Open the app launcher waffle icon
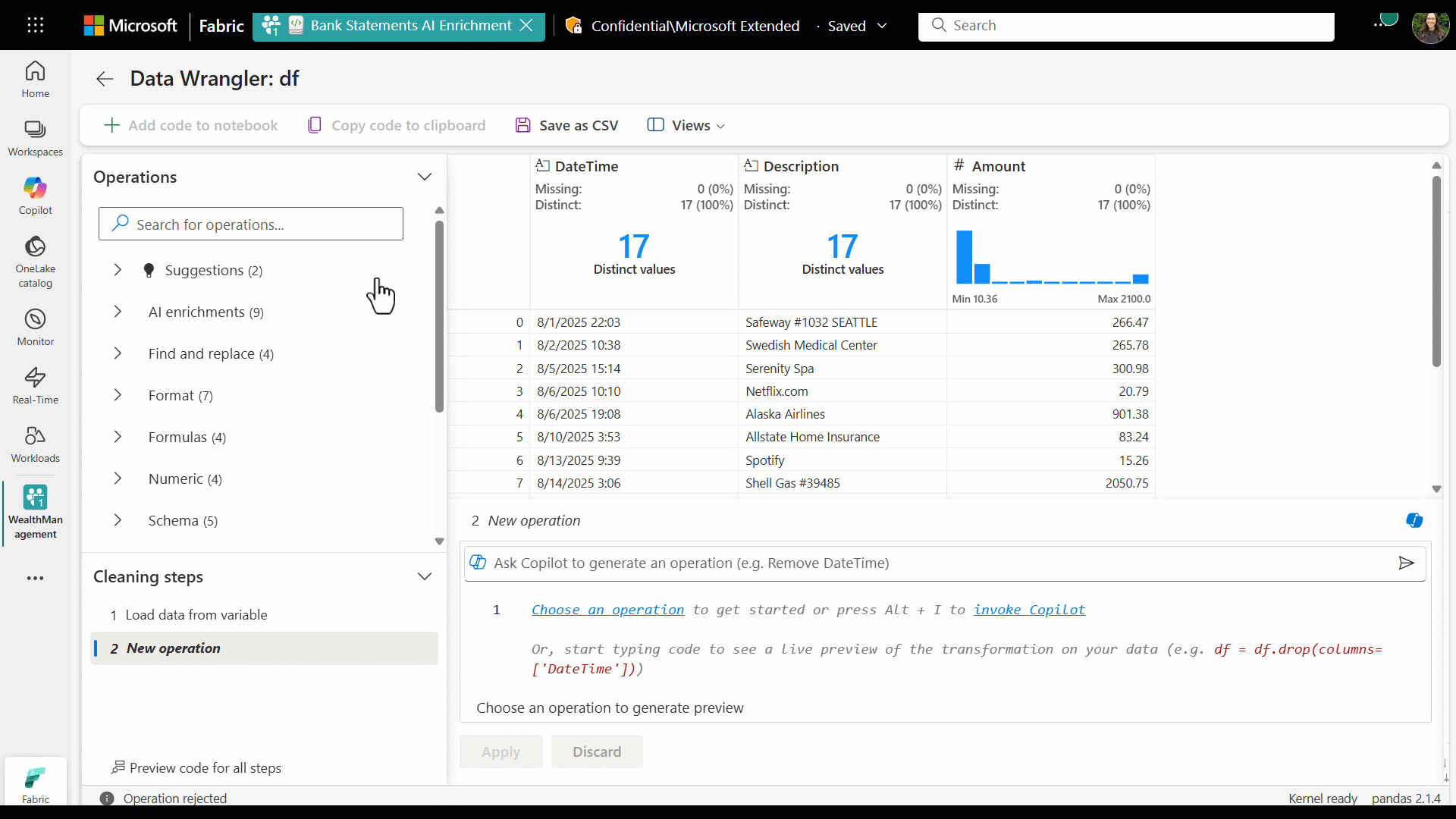The image size is (1456, 819). [36, 25]
